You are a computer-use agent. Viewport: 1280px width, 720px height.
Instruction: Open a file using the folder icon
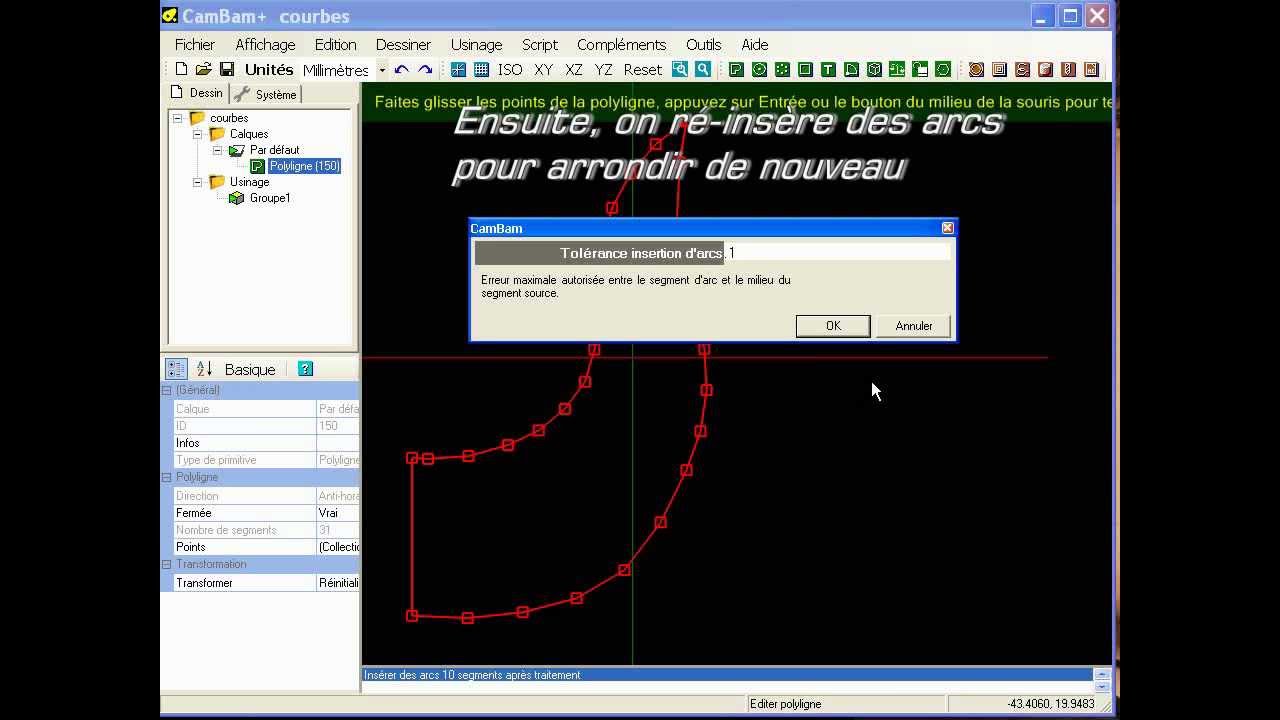[204, 69]
